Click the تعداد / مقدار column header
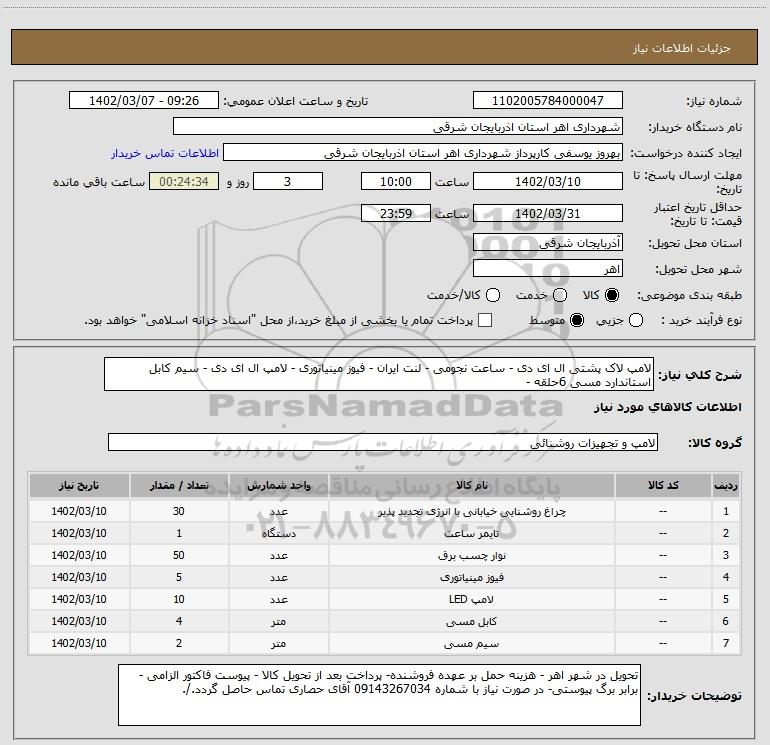The height and width of the screenshot is (745, 770). [x=179, y=485]
